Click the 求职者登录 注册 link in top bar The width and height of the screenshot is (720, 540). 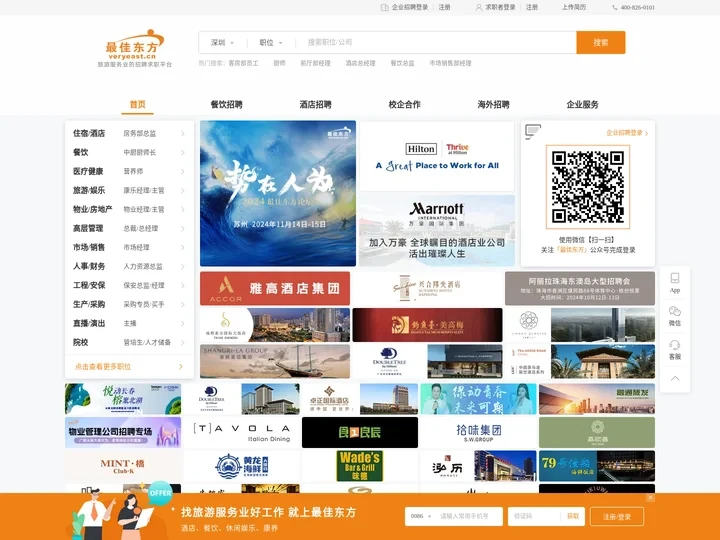[532, 7]
